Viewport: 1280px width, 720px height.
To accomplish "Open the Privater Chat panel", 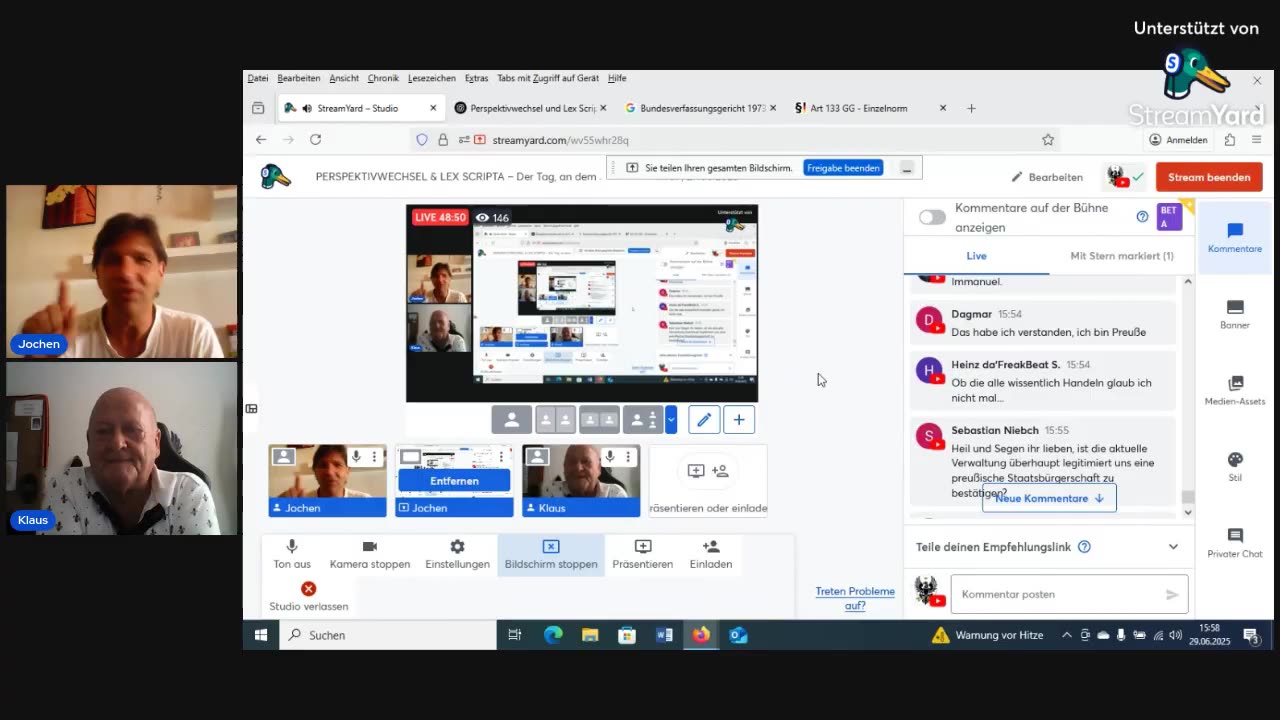I will pyautogui.click(x=1234, y=543).
